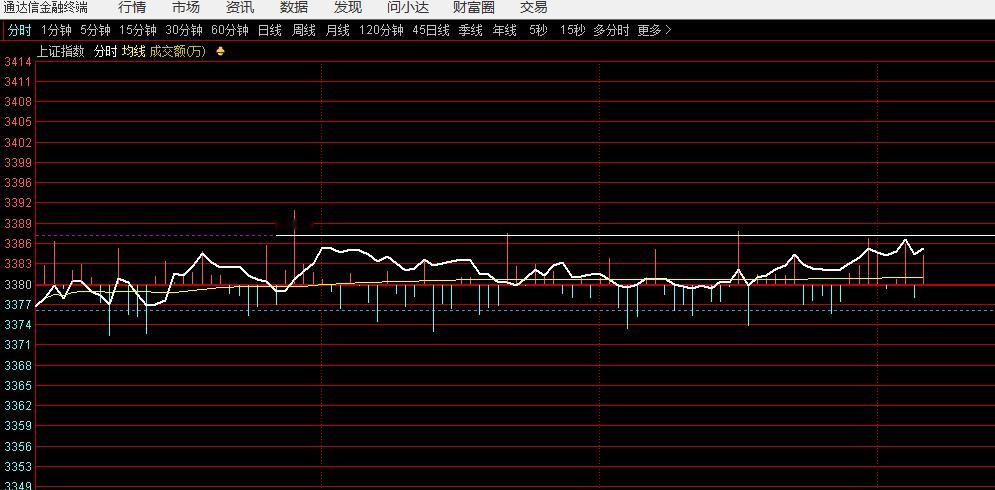This screenshot has height=490, width=995.
Task: Switch to 5秒 chart period
Action: (539, 30)
